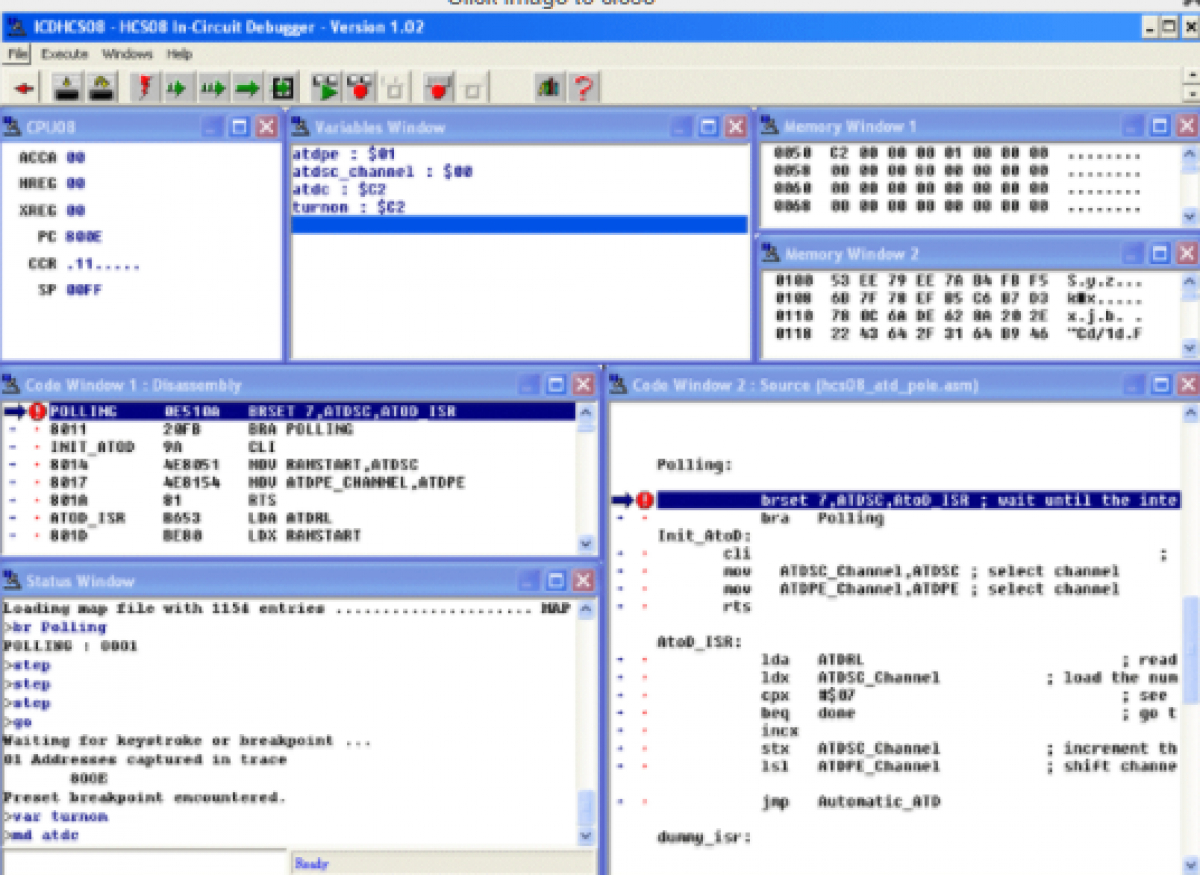The width and height of the screenshot is (1200, 875).
Task: Click the red lightning reset icon
Action: pos(146,89)
